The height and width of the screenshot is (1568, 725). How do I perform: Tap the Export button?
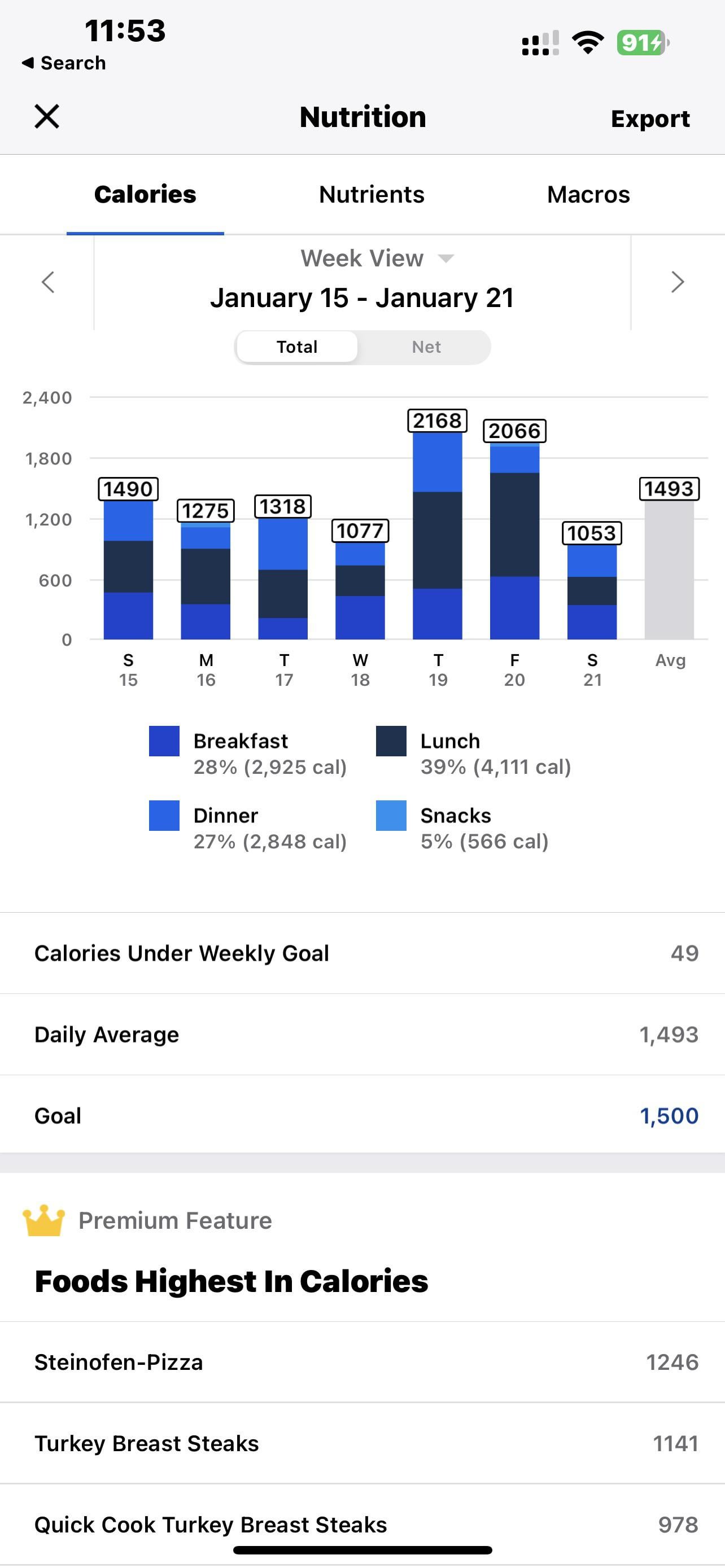click(x=650, y=118)
